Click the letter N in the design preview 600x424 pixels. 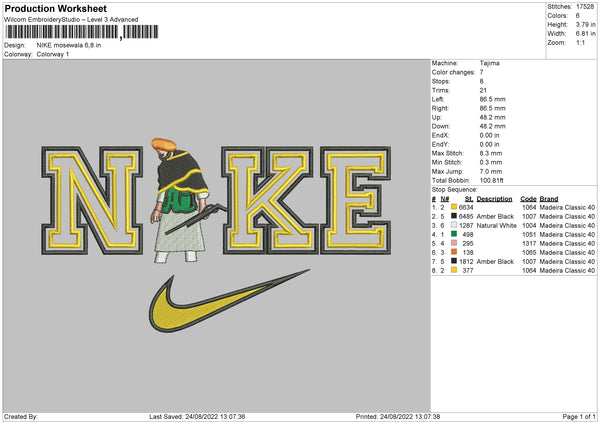(92, 200)
